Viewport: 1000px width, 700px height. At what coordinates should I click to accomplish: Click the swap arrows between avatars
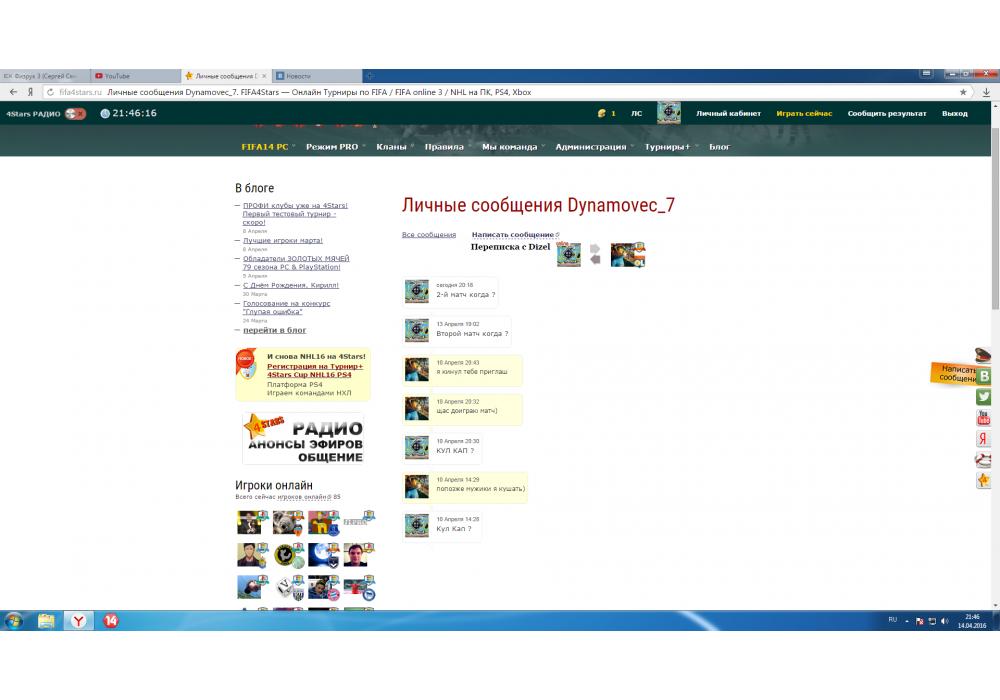coord(595,254)
